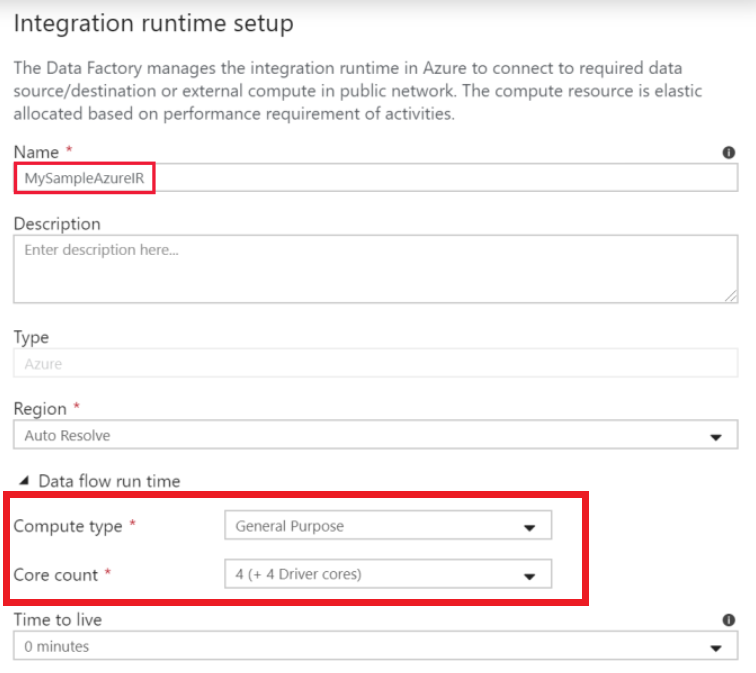The width and height of the screenshot is (756, 673).
Task: Click the Description label
Action: [x=57, y=224]
